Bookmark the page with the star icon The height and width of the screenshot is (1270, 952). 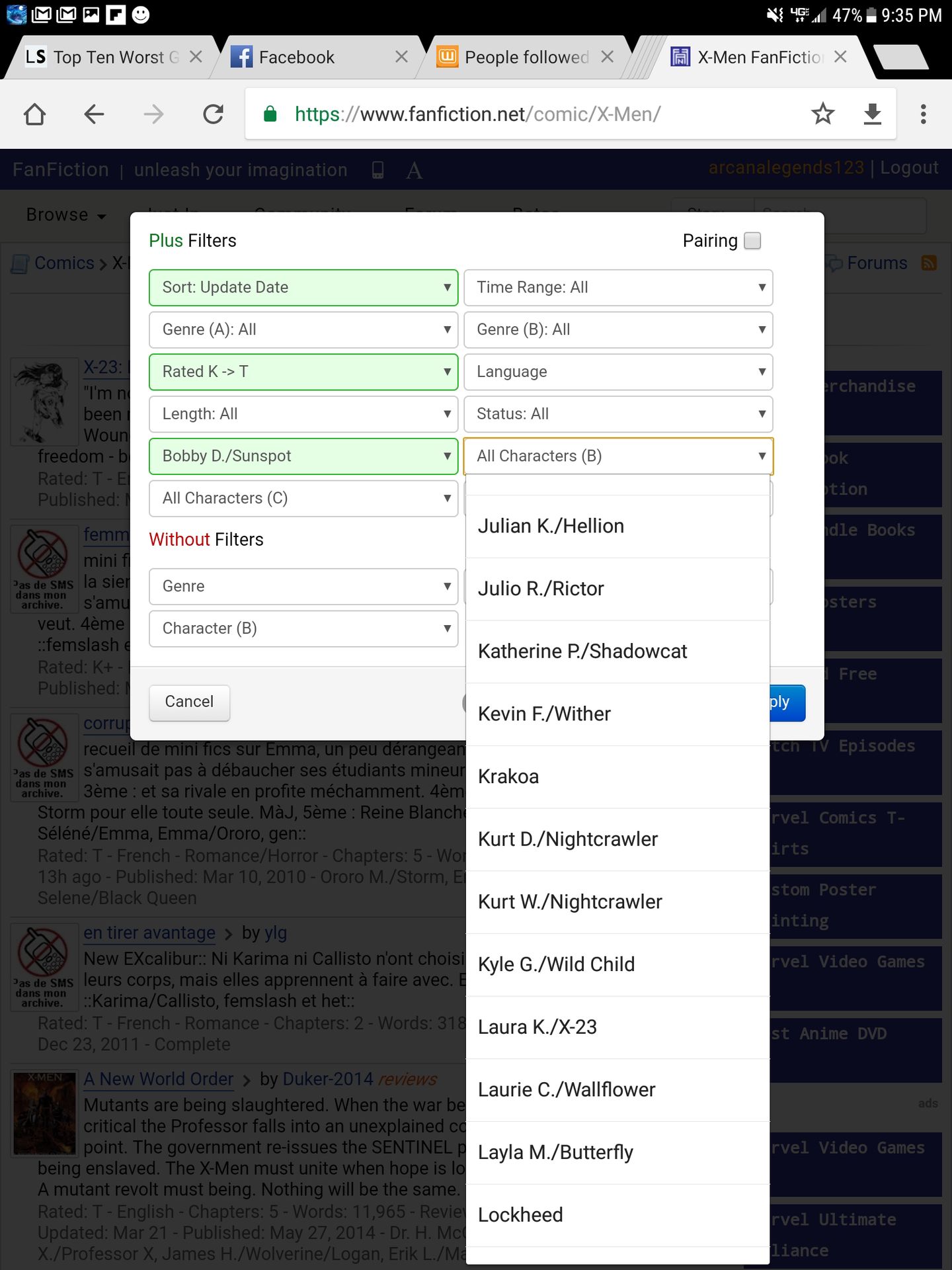822,114
